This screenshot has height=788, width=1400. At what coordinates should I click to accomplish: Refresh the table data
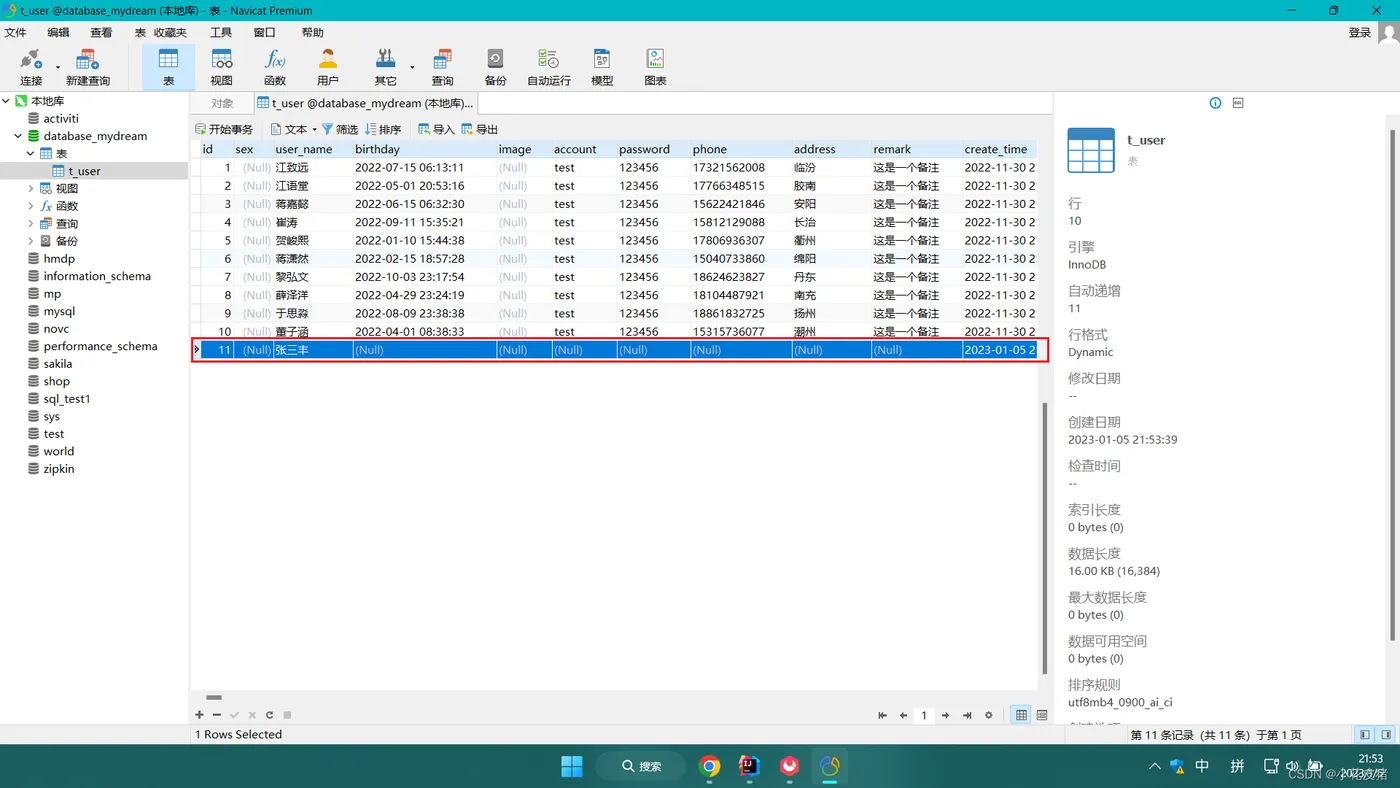[x=269, y=715]
